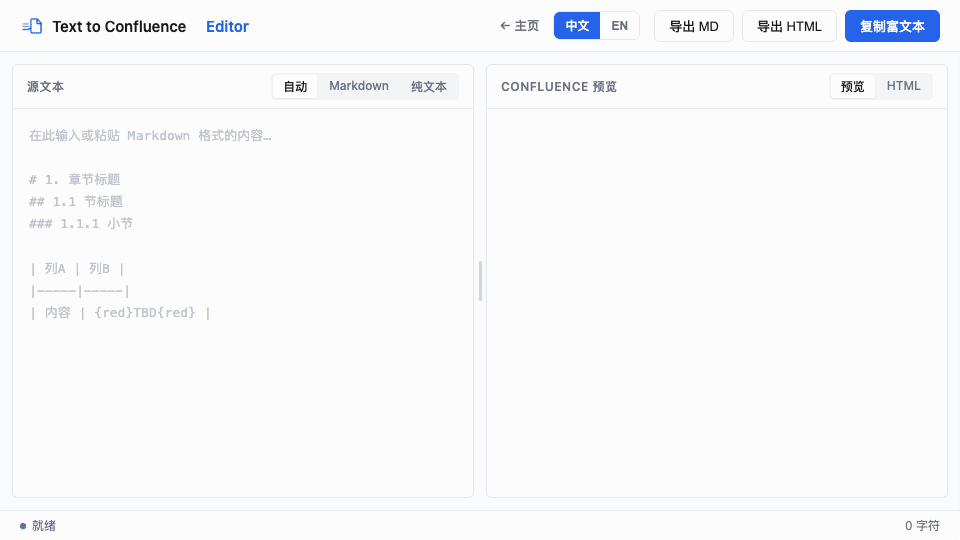Click the 源文本 panel heading
This screenshot has width=960, height=540.
coord(45,87)
